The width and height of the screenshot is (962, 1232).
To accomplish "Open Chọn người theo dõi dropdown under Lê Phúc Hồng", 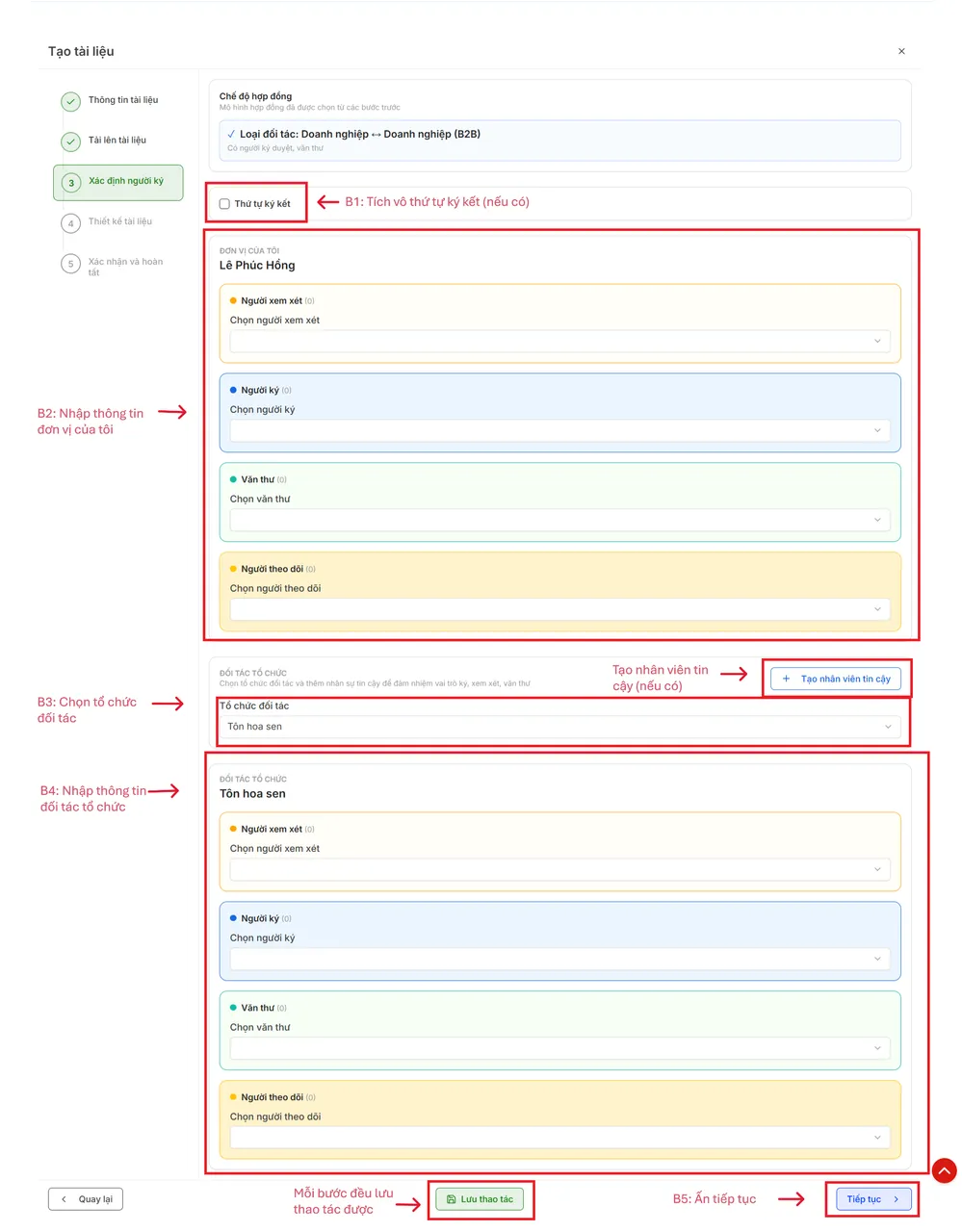I will [x=559, y=609].
